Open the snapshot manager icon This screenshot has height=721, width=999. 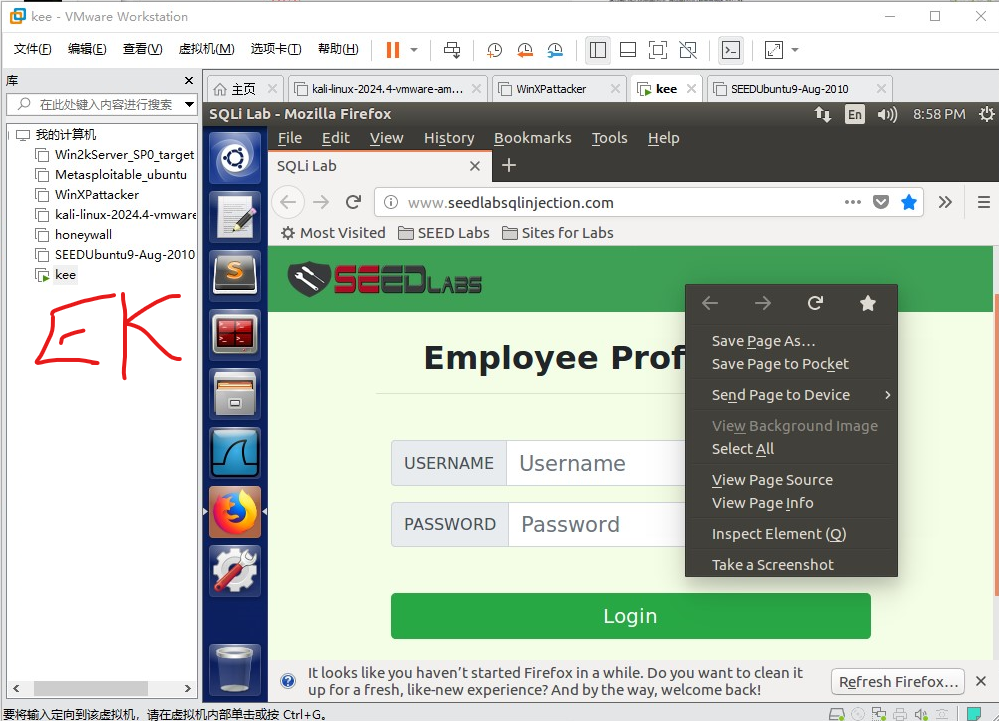pyautogui.click(x=554, y=50)
